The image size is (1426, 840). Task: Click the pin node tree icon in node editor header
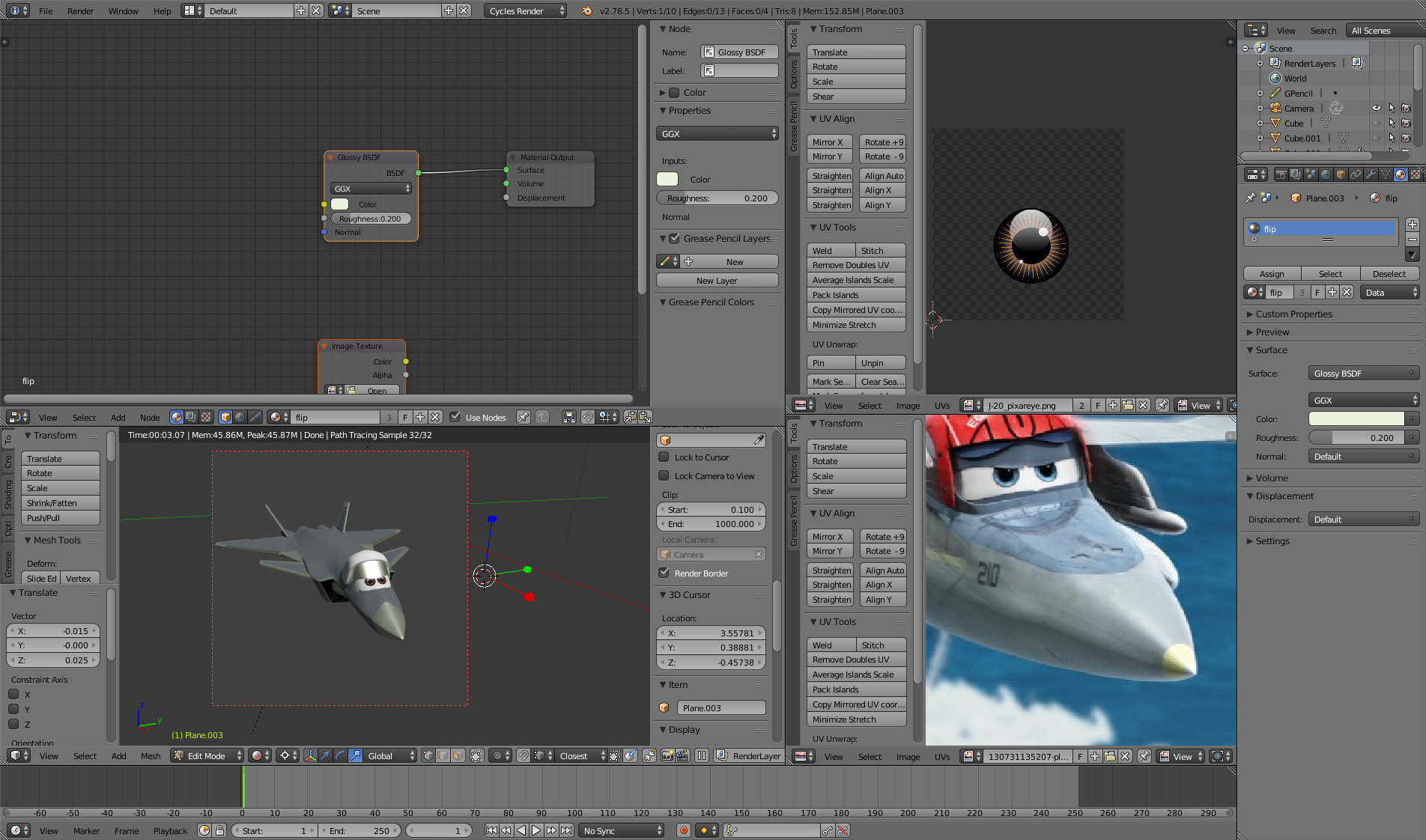point(524,418)
